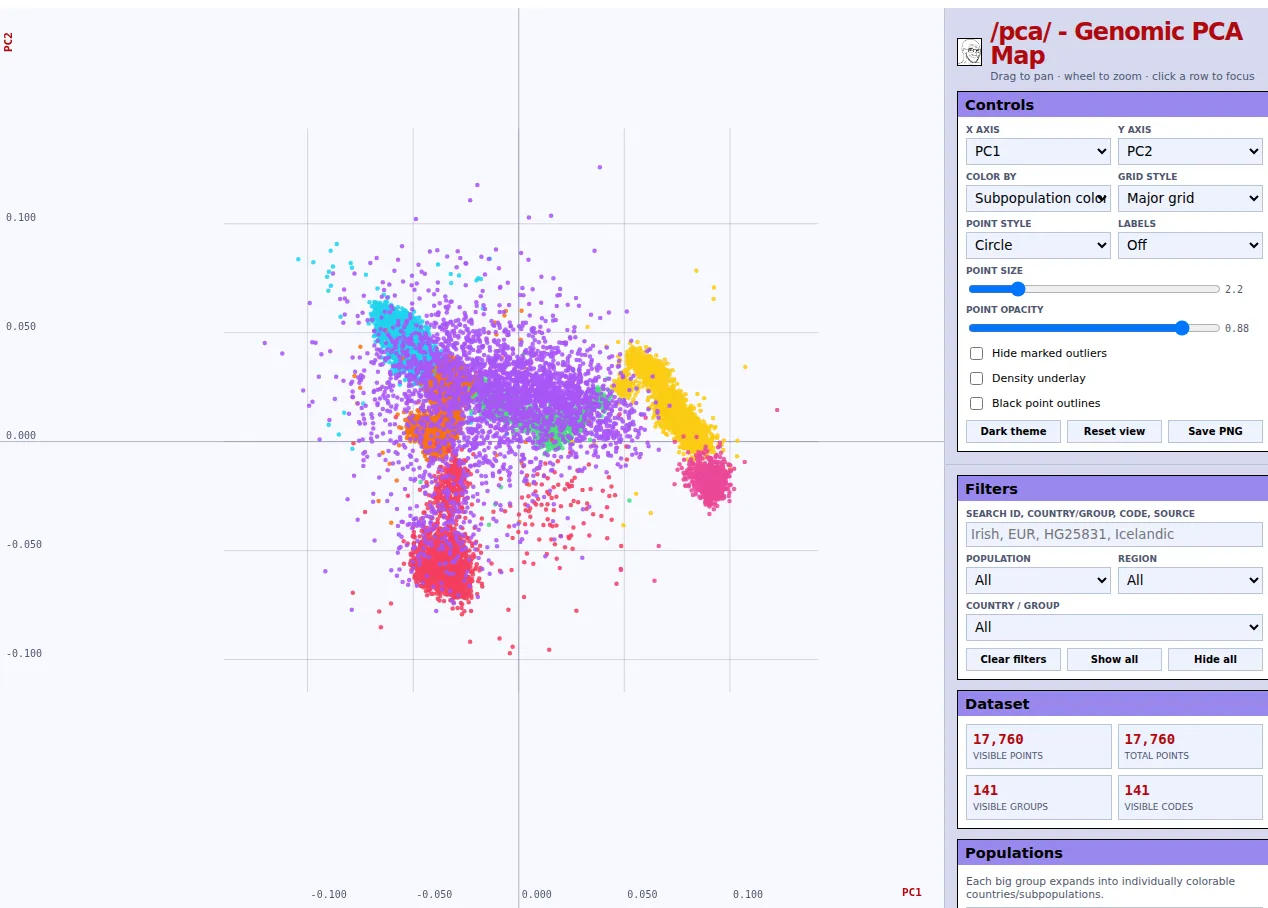Adjust the Point Opacity slider

1094,328
